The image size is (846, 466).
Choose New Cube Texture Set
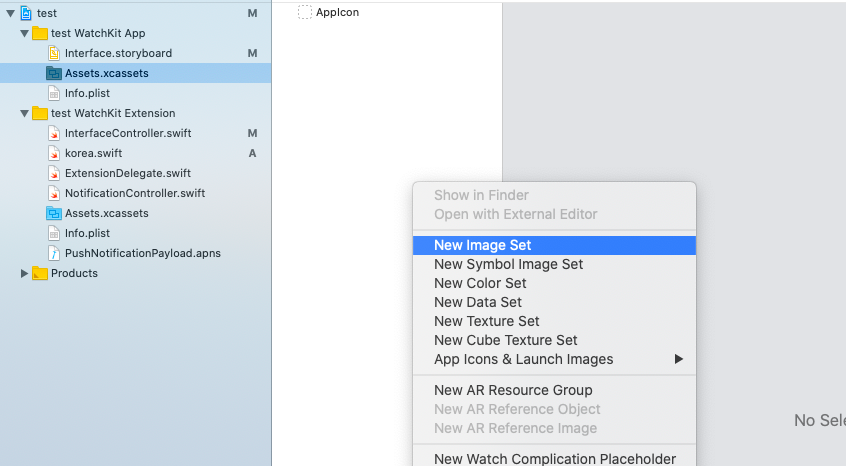554,340
